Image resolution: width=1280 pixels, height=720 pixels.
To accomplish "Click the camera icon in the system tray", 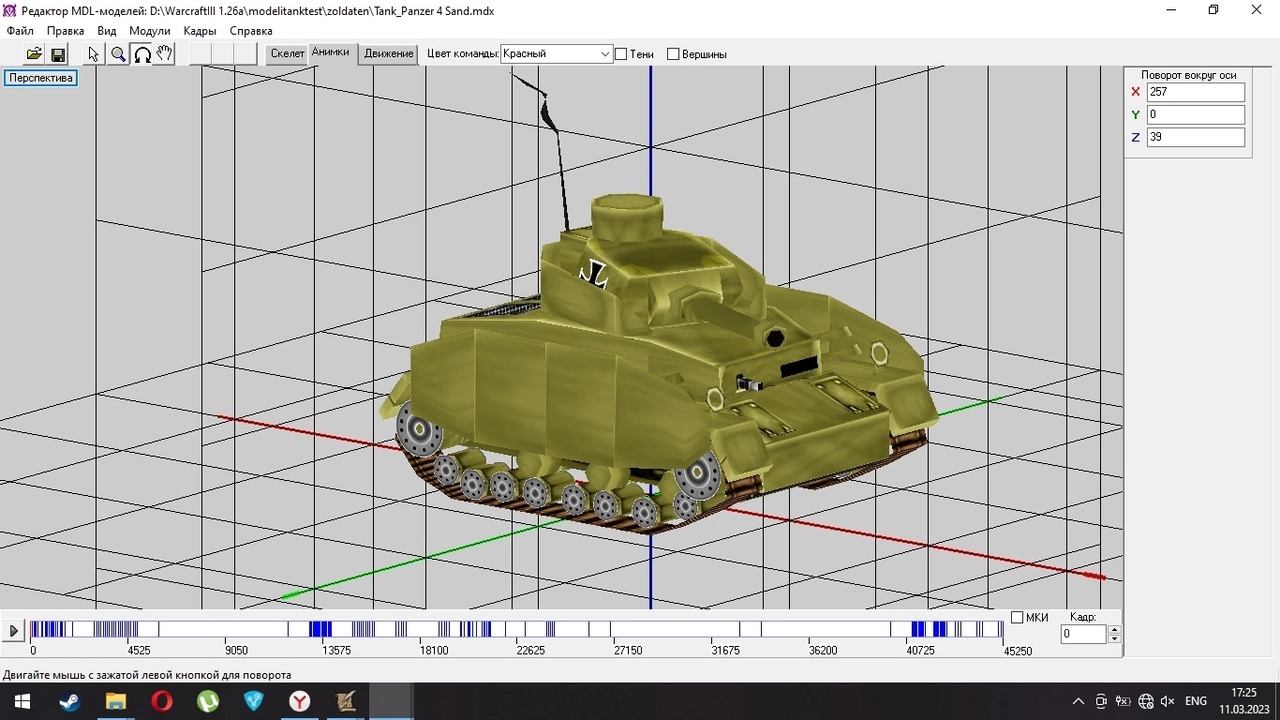I will pyautogui.click(x=1101, y=701).
